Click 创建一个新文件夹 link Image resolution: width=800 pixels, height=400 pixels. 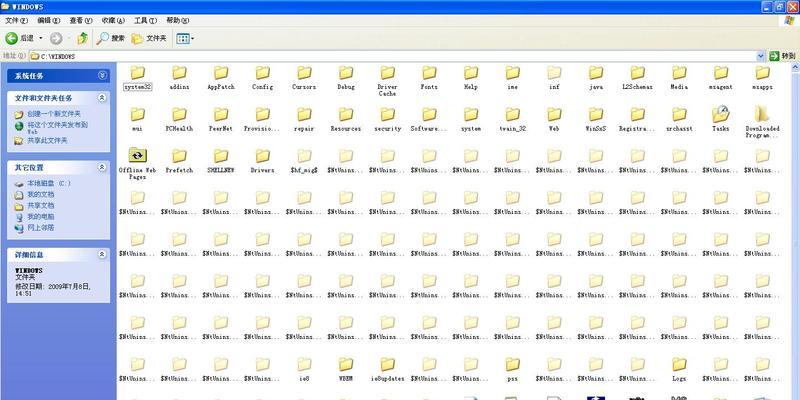pyautogui.click(x=54, y=114)
